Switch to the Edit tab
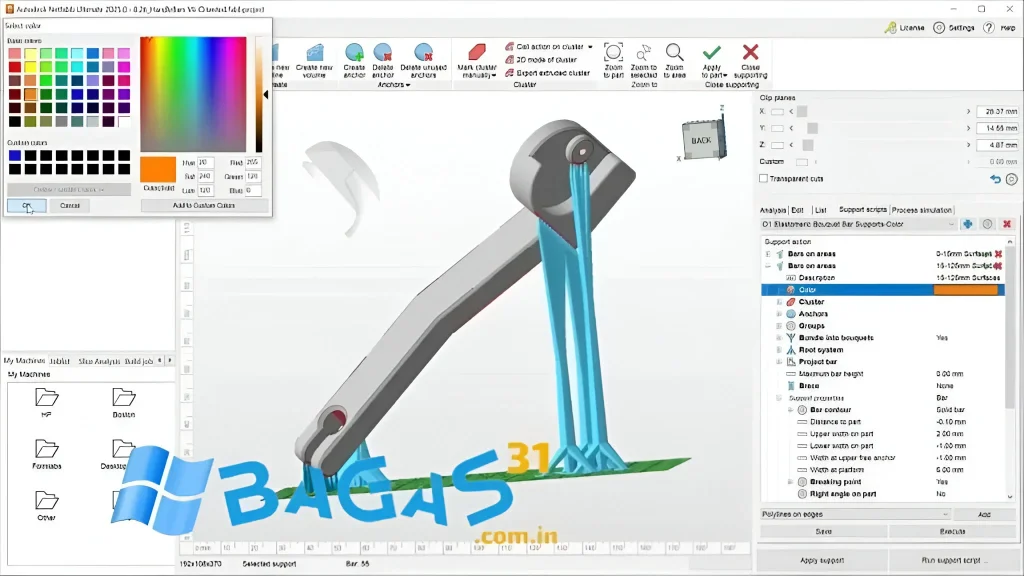Viewport: 1024px width, 576px height. (797, 210)
